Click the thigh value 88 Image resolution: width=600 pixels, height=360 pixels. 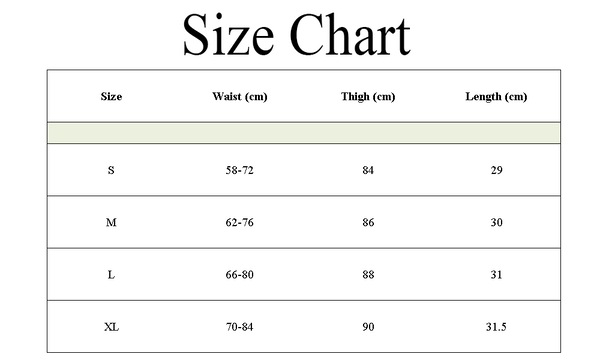point(368,275)
